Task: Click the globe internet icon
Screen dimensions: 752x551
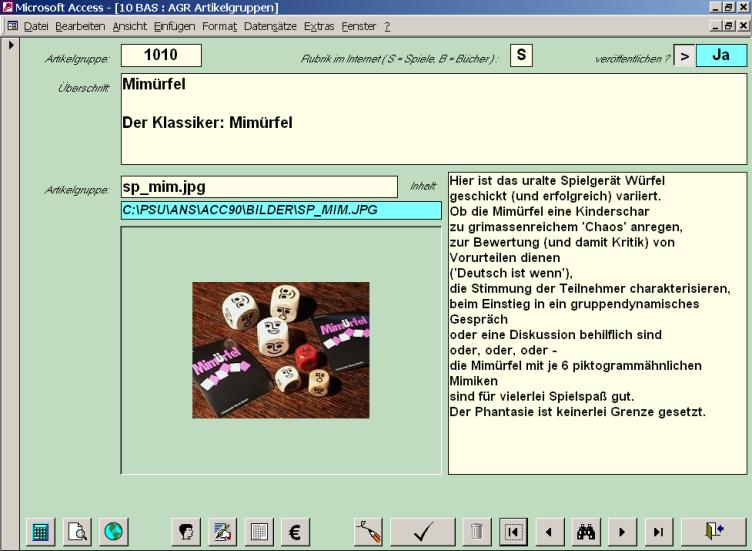Action: click(x=113, y=532)
